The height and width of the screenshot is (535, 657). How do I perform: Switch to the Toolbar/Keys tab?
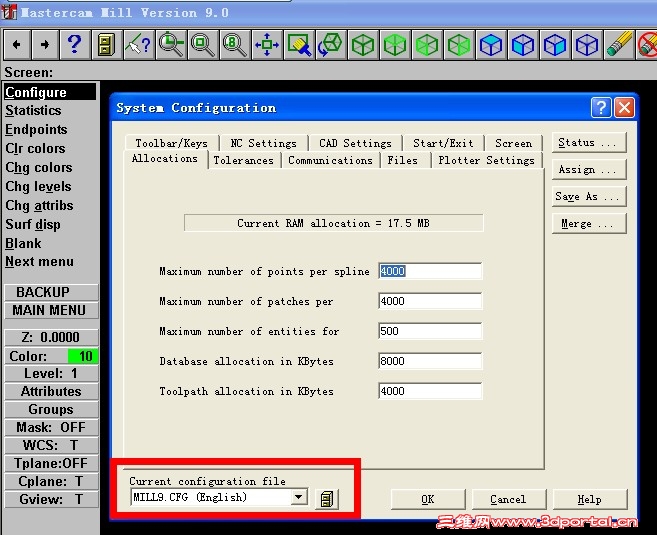(171, 143)
